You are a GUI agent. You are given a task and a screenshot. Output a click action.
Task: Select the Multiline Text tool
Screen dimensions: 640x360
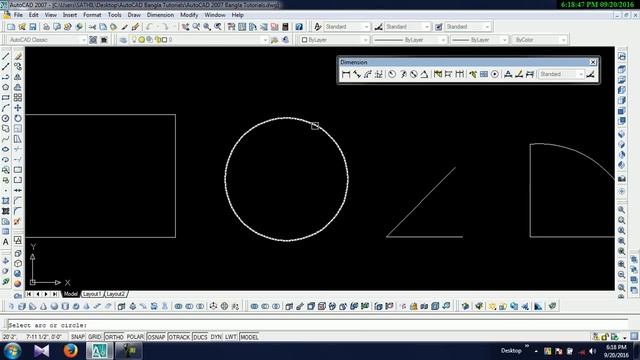(6, 242)
